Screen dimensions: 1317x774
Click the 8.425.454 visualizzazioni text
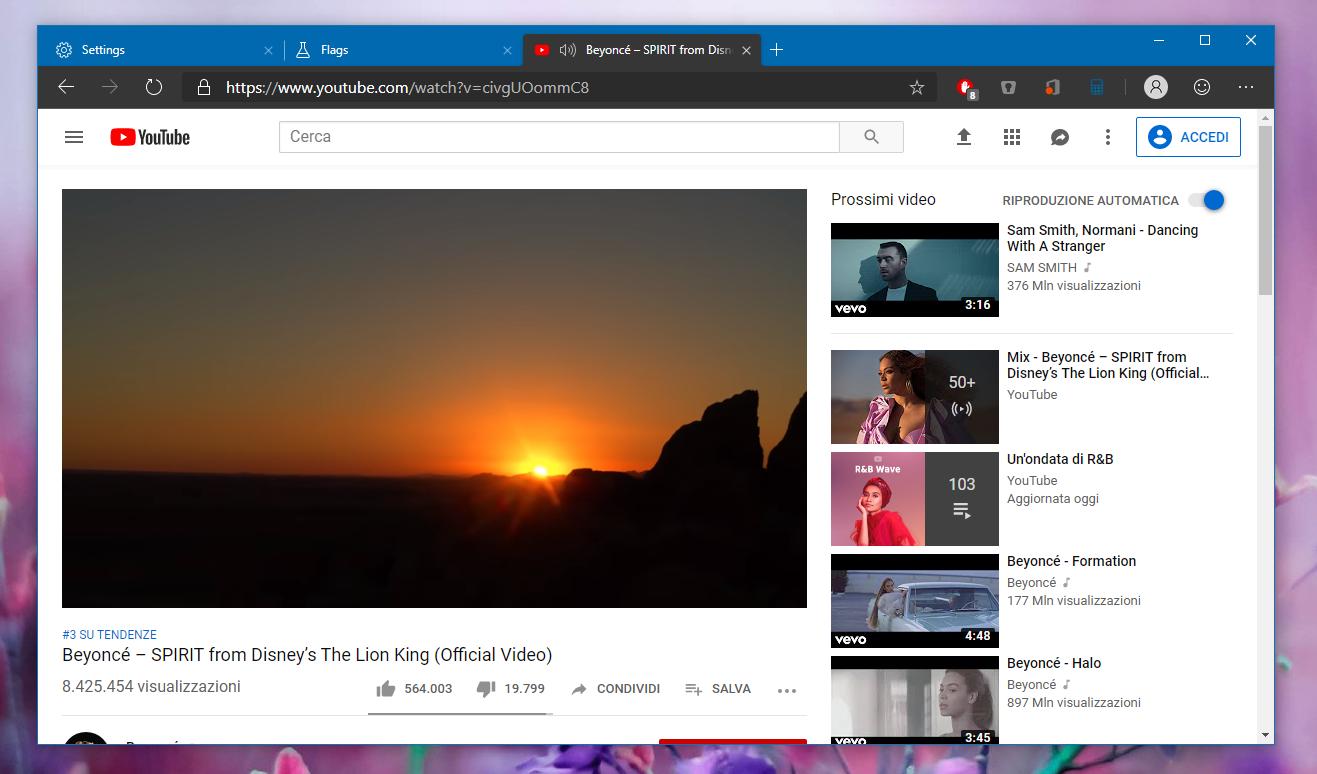[151, 687]
